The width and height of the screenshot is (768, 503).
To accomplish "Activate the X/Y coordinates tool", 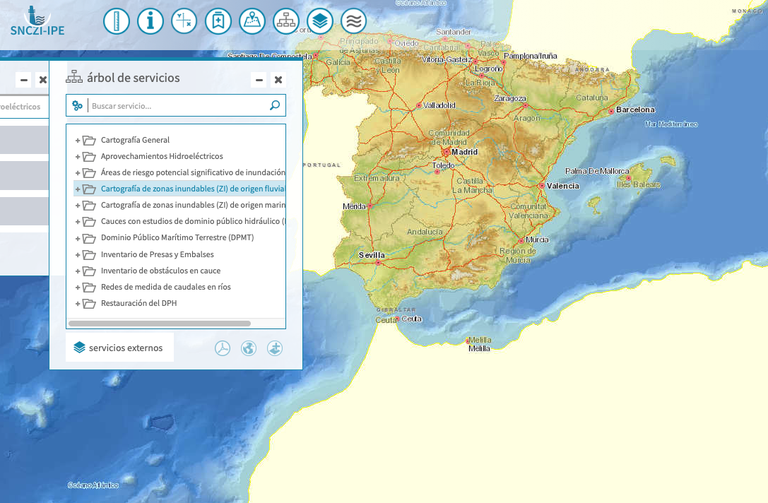I will click(184, 20).
